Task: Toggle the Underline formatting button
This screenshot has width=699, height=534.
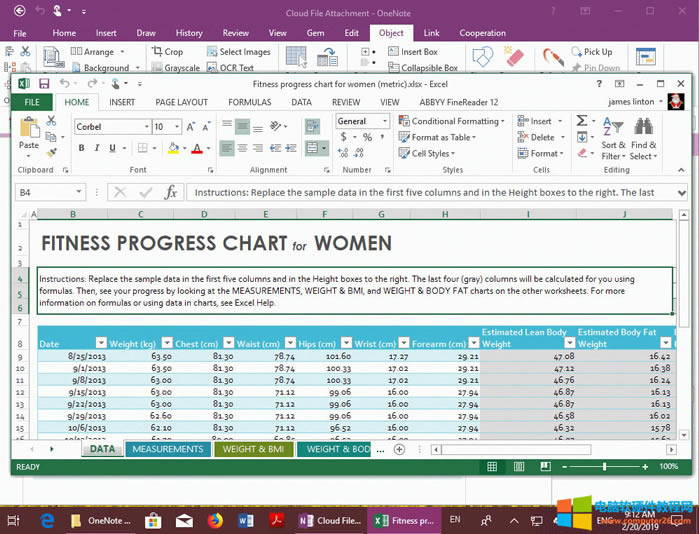Action: tap(115, 148)
